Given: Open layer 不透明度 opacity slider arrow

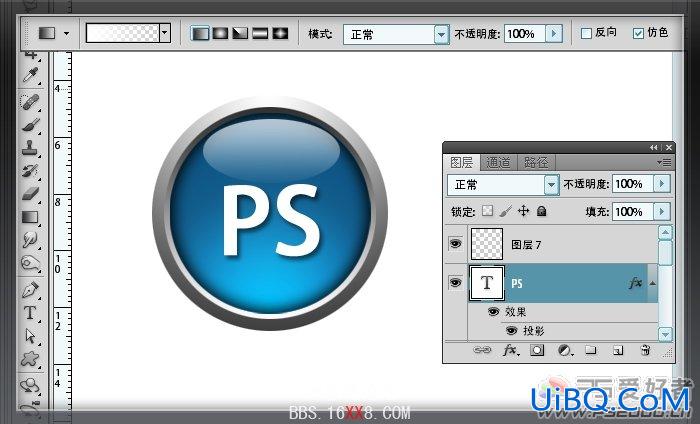Looking at the screenshot, I should [662, 184].
